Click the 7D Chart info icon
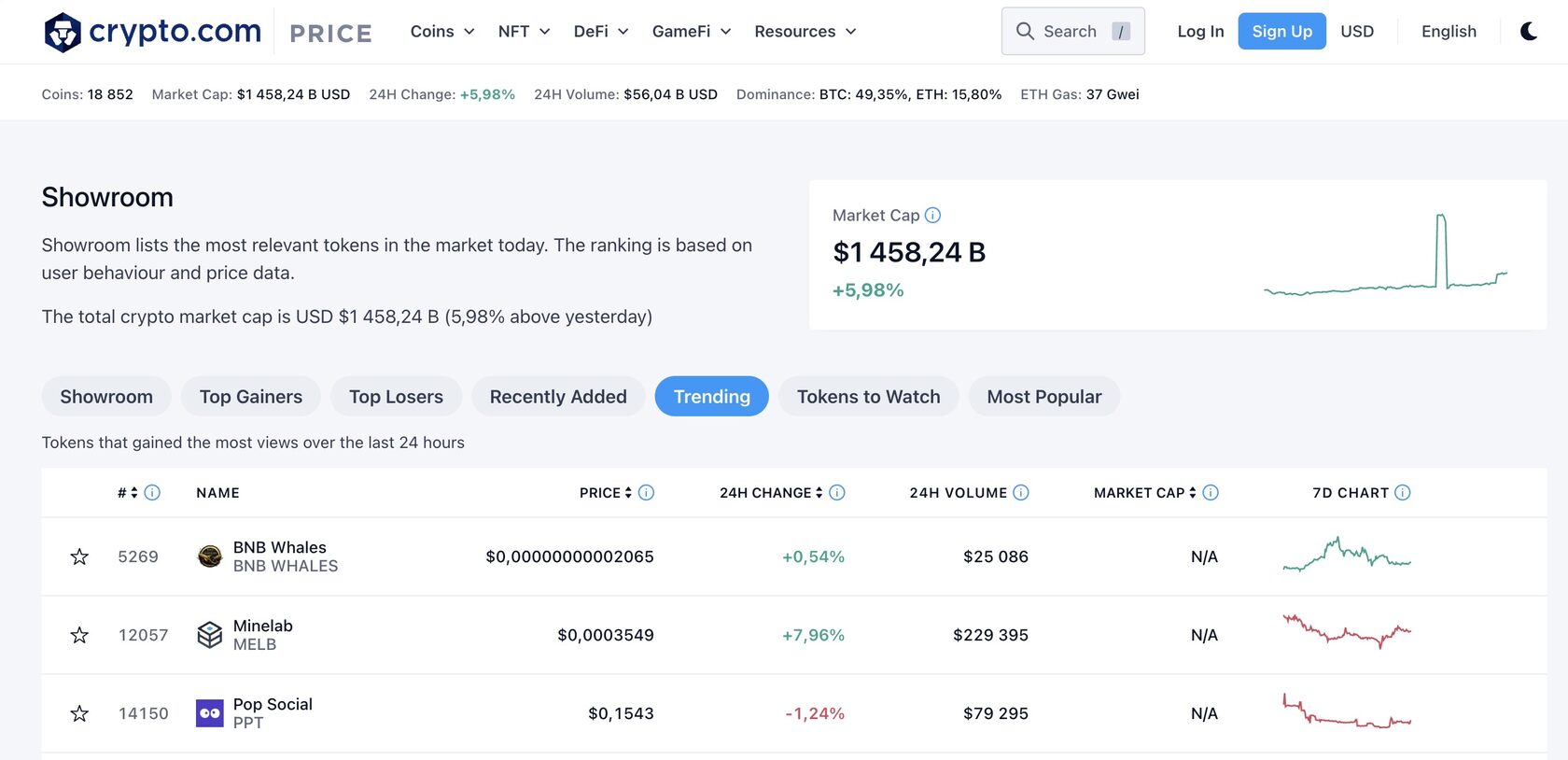The height and width of the screenshot is (760, 1568). [1402, 493]
